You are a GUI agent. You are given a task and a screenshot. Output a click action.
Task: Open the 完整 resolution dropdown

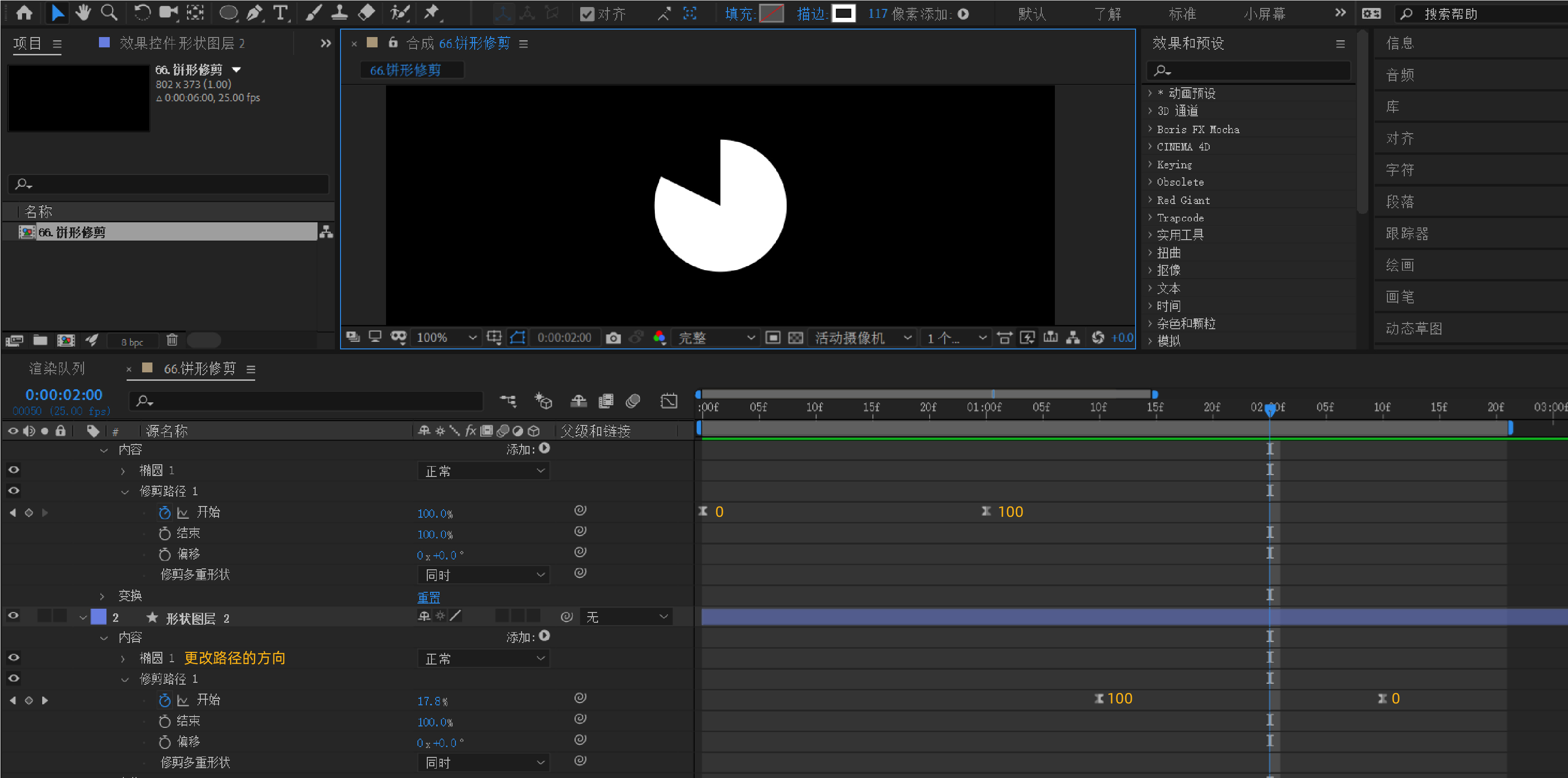pyautogui.click(x=716, y=338)
